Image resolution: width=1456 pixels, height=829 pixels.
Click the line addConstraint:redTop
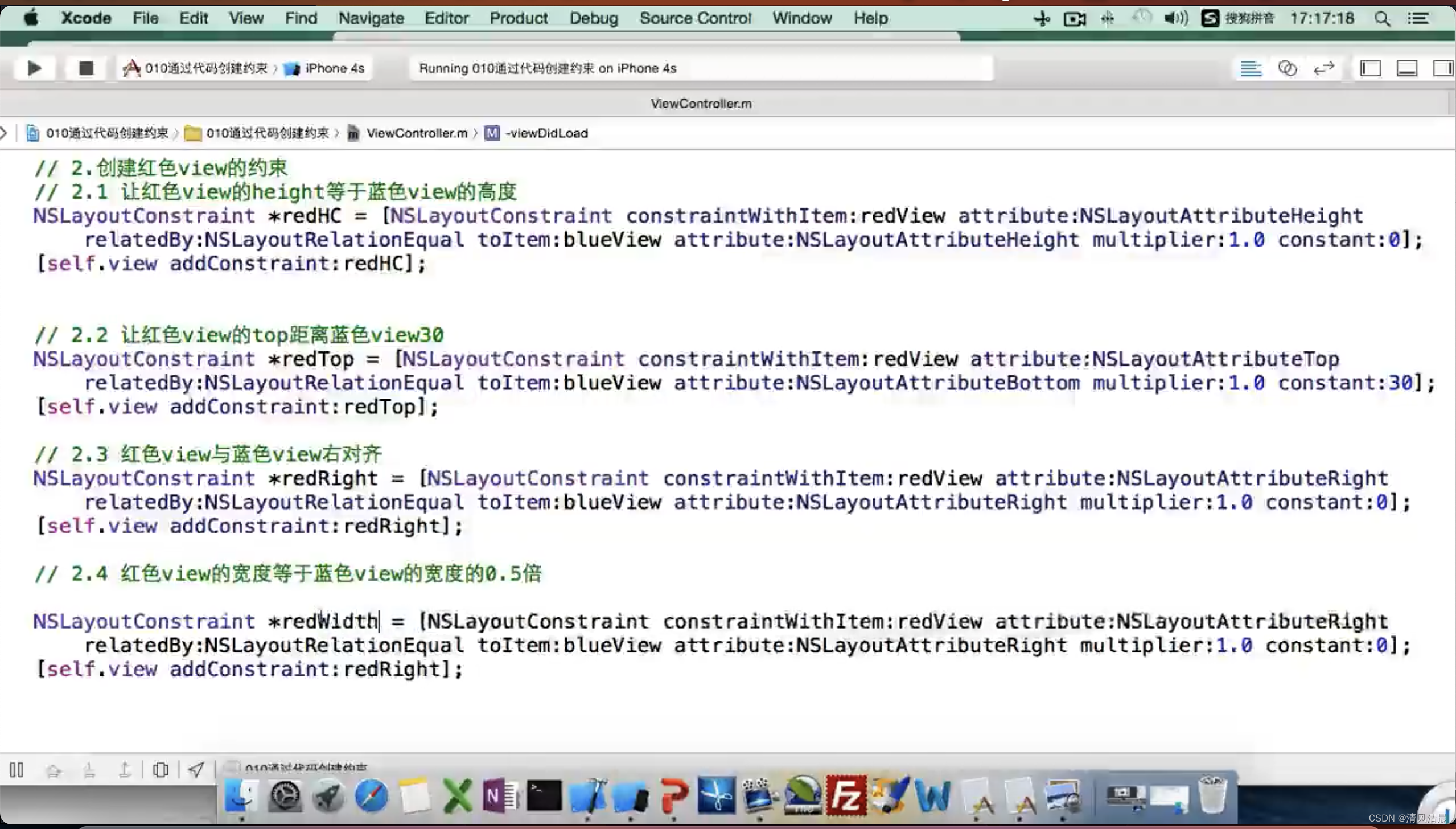[x=237, y=407]
